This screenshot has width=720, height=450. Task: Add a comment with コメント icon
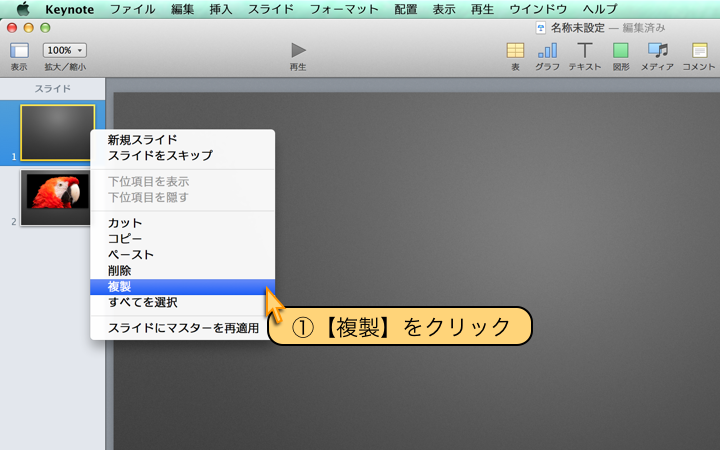(x=699, y=50)
